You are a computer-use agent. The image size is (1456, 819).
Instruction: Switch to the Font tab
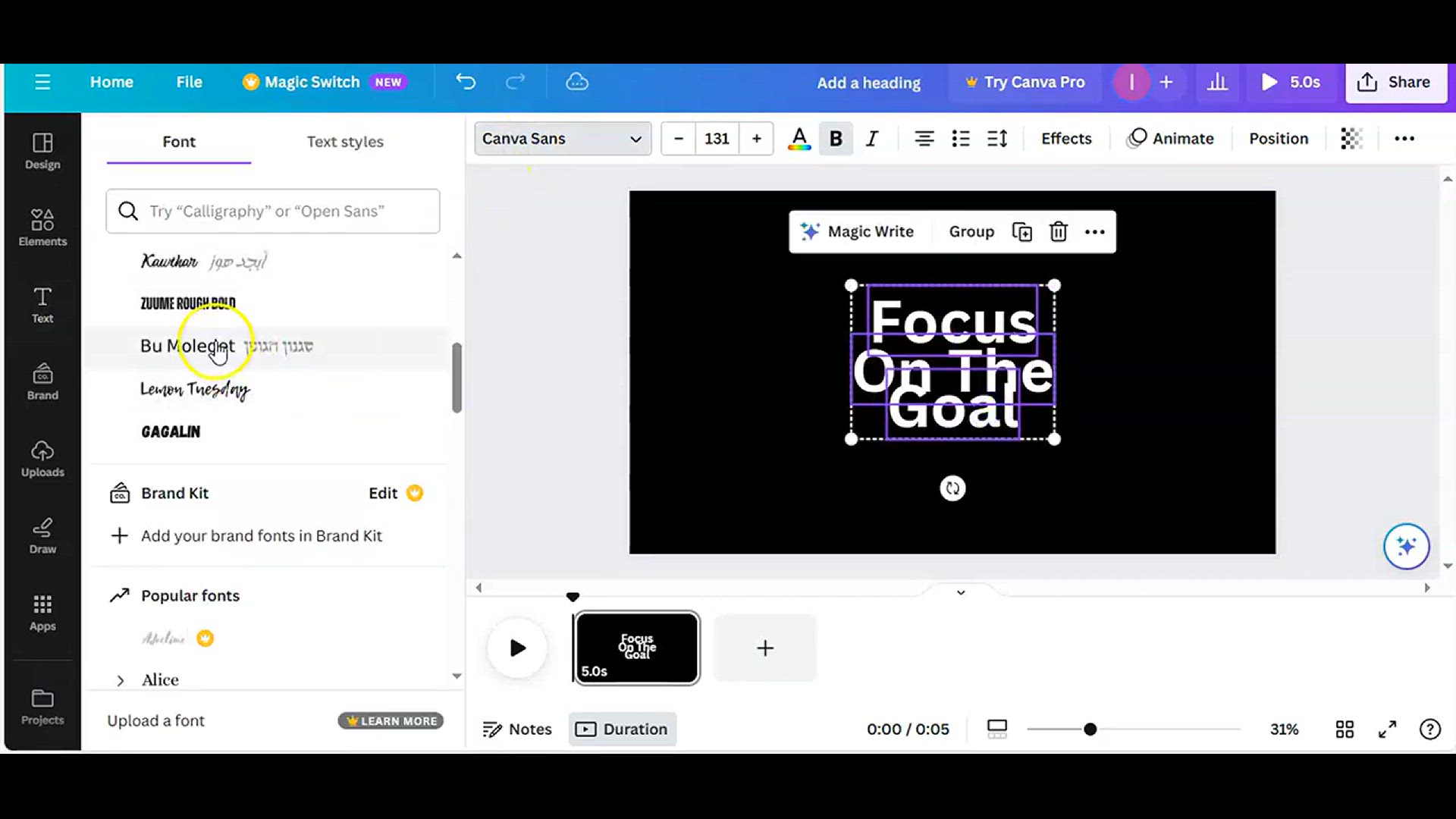click(179, 142)
